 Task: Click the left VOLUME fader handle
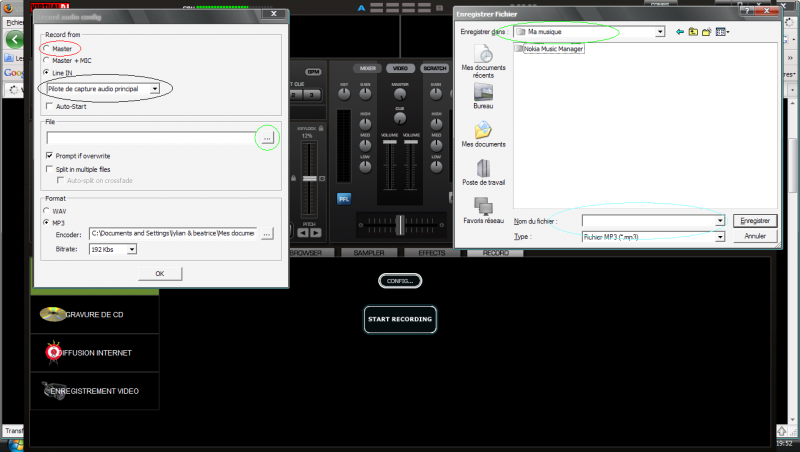click(x=390, y=142)
